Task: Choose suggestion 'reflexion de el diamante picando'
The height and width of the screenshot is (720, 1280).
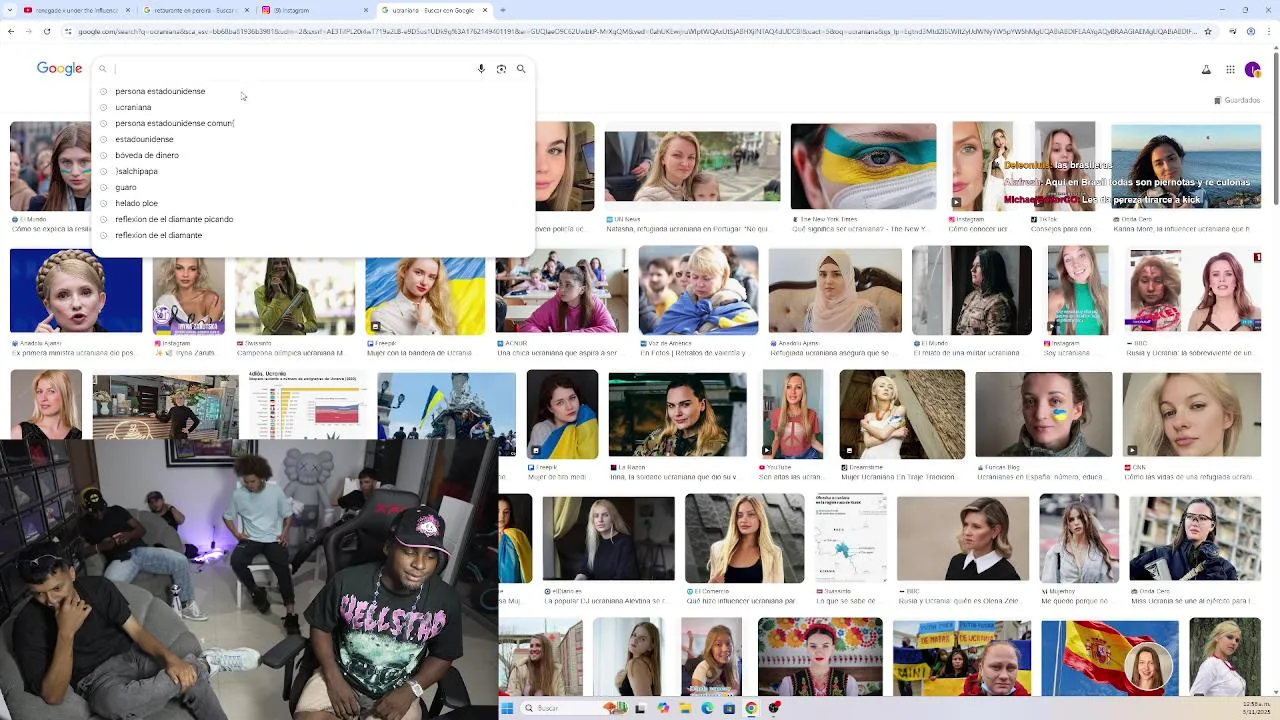Action: pos(174,219)
